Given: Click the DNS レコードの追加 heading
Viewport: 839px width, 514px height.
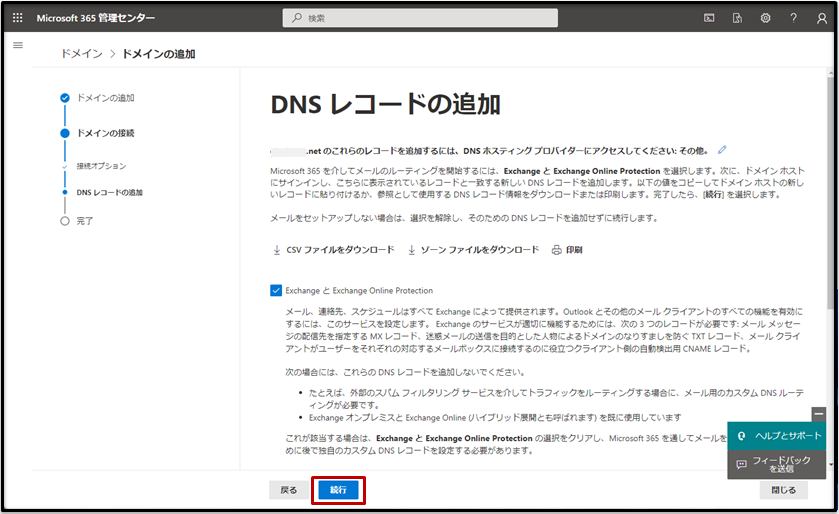Looking at the screenshot, I should (x=386, y=104).
